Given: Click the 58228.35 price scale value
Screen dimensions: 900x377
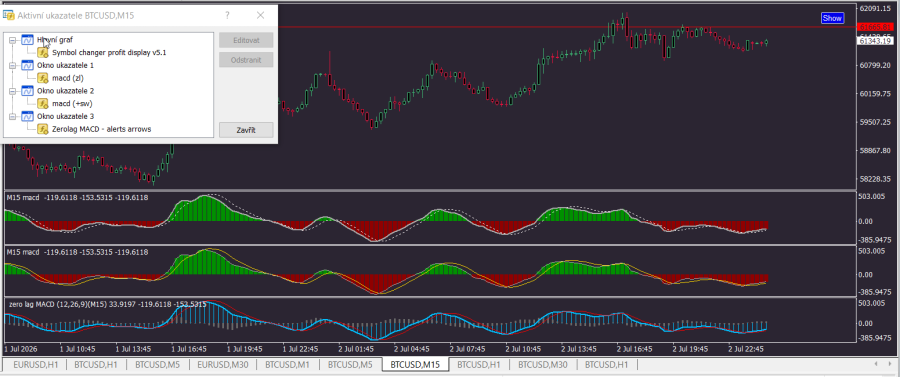Looking at the screenshot, I should [x=874, y=179].
